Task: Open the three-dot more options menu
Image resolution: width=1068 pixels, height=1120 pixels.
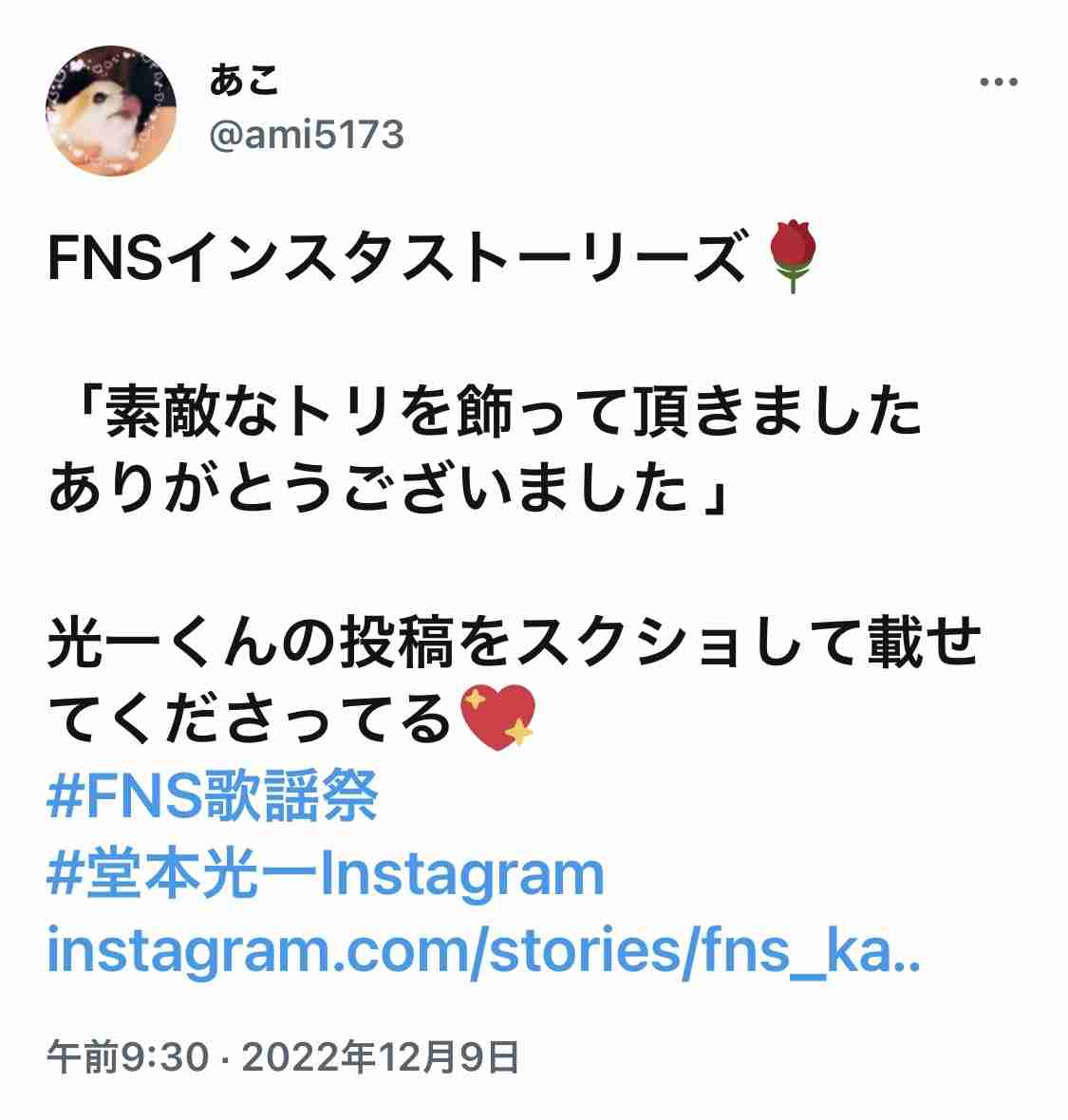Action: (998, 83)
